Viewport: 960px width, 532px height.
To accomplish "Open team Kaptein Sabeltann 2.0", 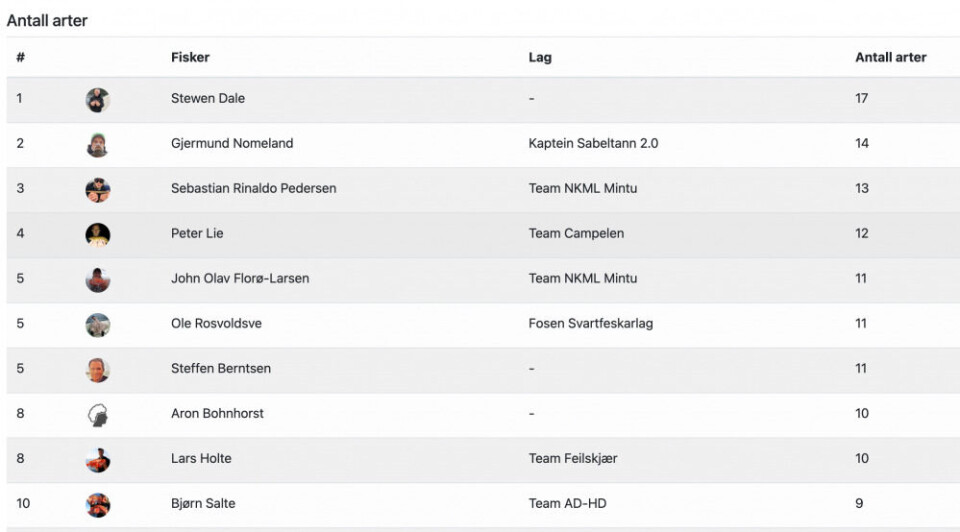I will pyautogui.click(x=593, y=143).
